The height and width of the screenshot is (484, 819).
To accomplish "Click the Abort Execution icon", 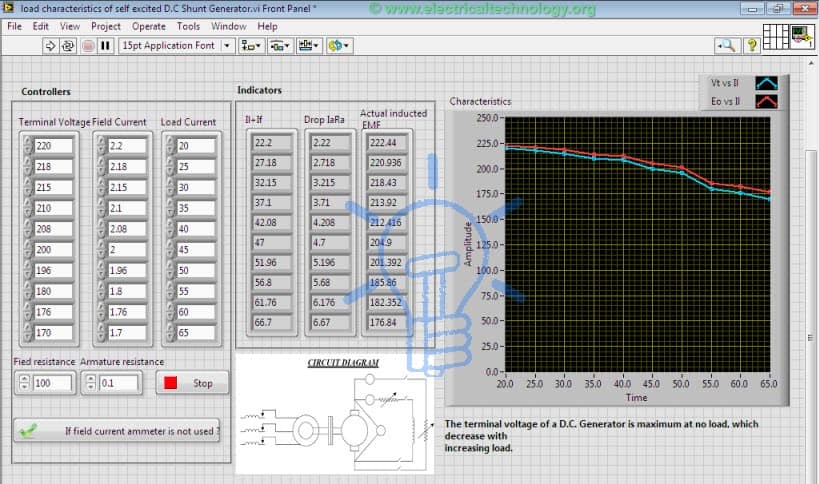I will pos(88,46).
